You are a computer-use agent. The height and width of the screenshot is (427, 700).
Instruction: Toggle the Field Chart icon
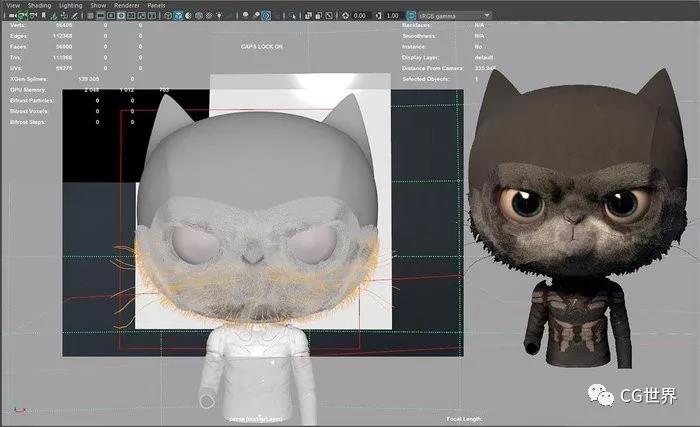[x=131, y=16]
